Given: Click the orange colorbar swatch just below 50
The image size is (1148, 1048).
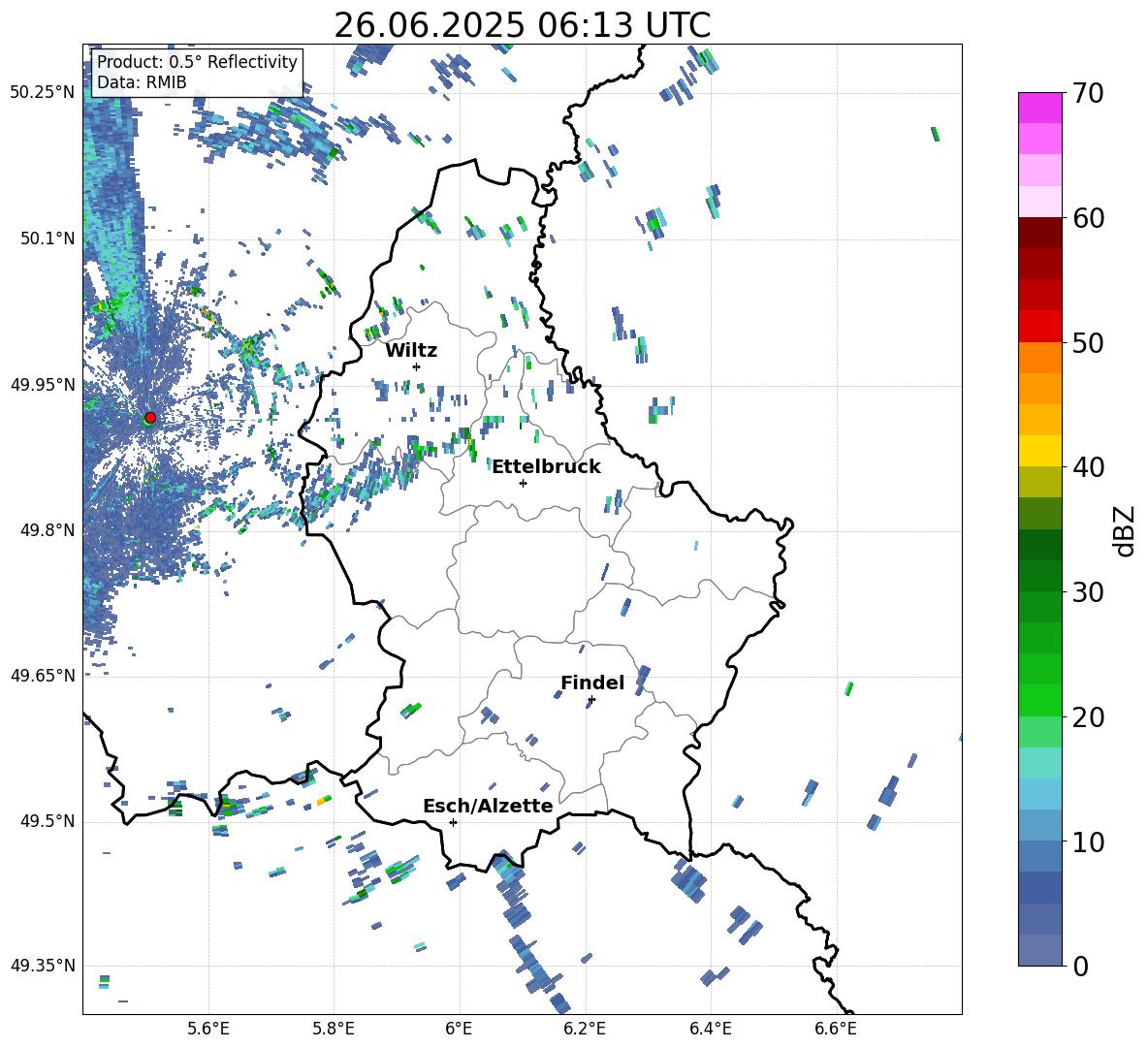Looking at the screenshot, I should 1040,358.
